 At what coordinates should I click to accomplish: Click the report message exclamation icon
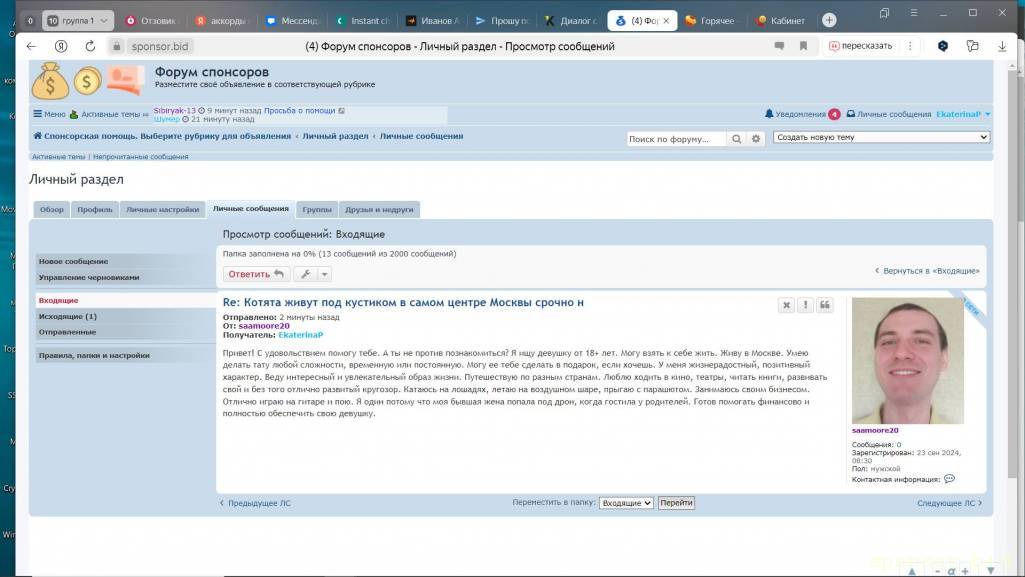coord(806,306)
